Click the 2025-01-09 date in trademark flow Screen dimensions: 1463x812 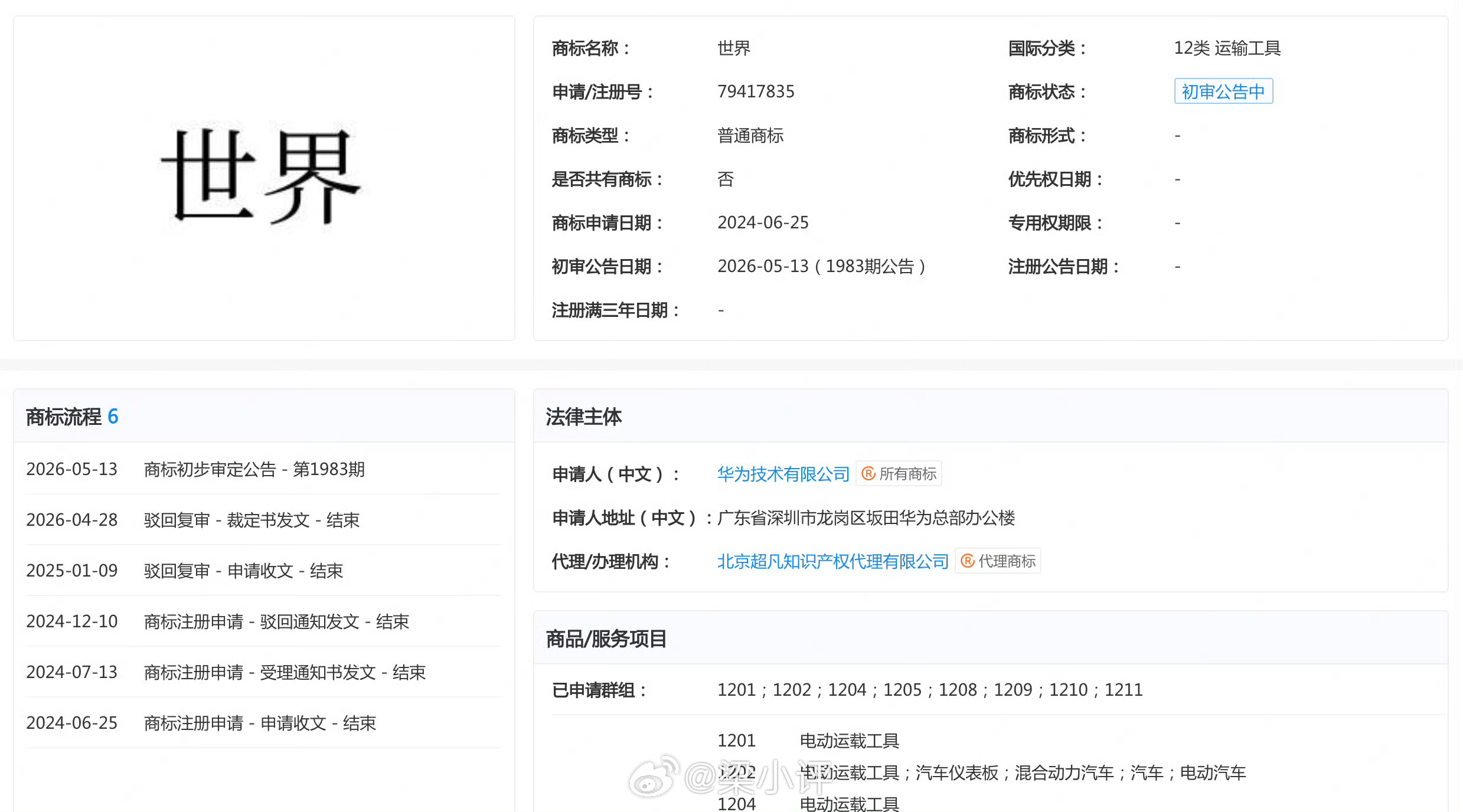(72, 571)
